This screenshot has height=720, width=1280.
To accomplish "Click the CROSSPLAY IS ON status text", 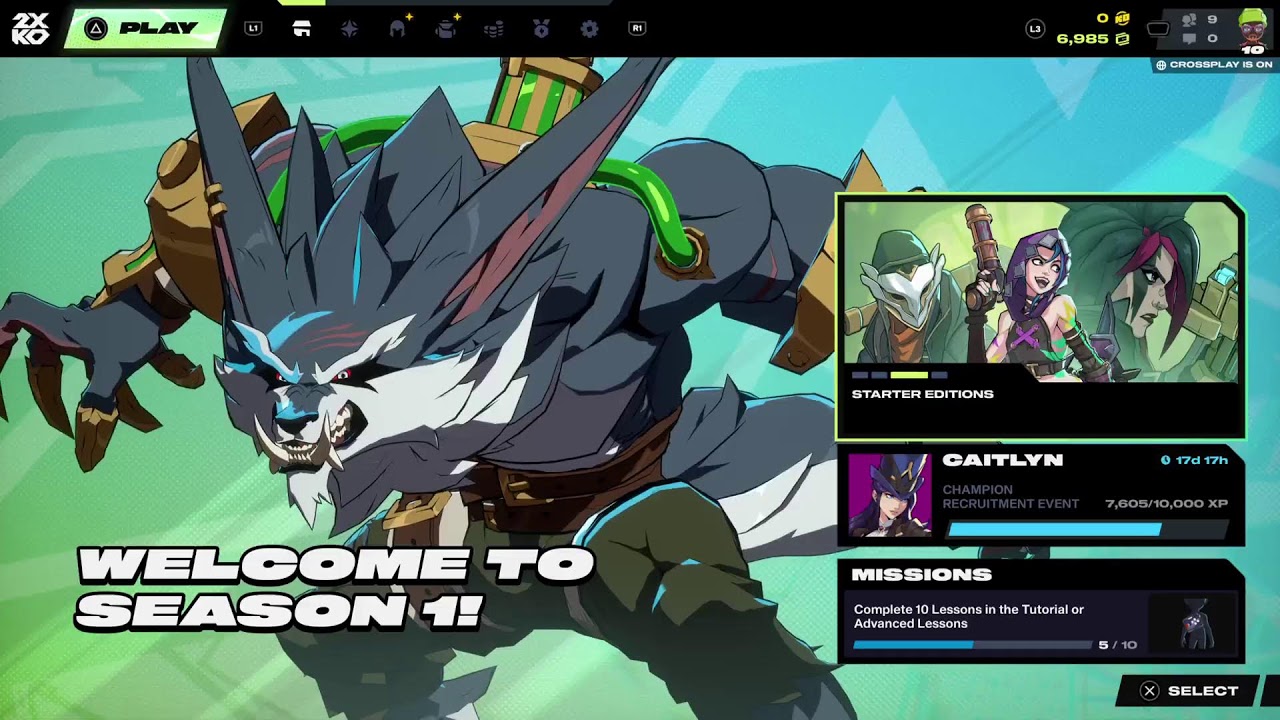I will 1220,65.
